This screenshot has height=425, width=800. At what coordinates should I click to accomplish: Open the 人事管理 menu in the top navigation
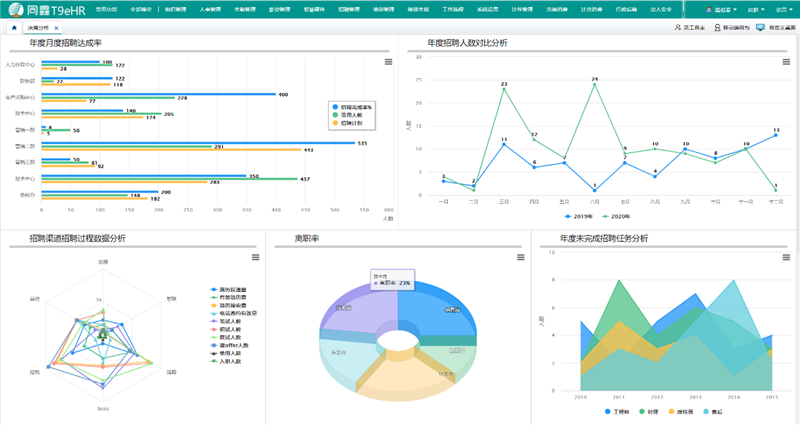[x=210, y=9]
